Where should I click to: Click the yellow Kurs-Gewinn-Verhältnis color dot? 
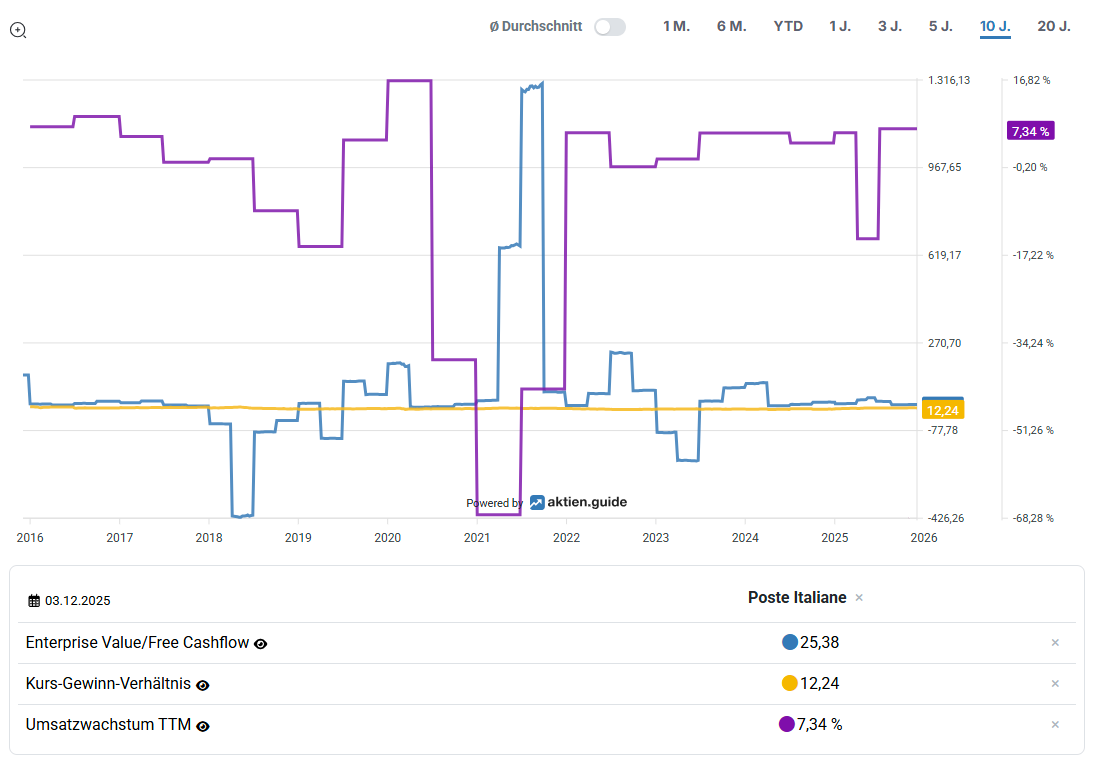tap(789, 683)
